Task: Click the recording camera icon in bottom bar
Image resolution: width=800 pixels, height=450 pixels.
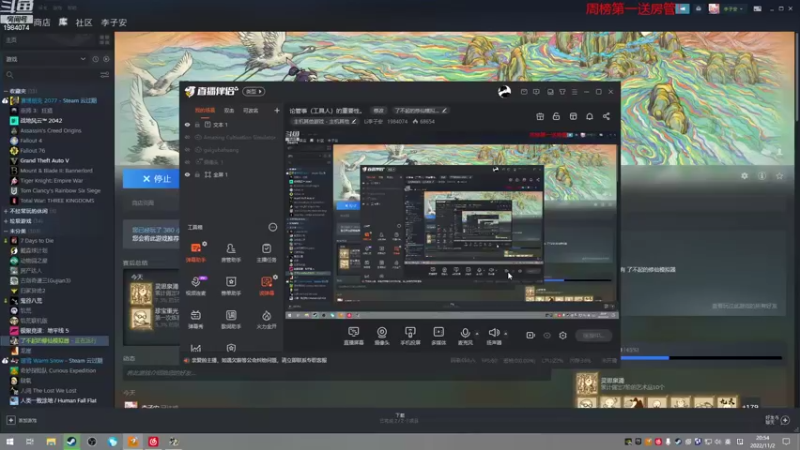Action: click(530, 335)
